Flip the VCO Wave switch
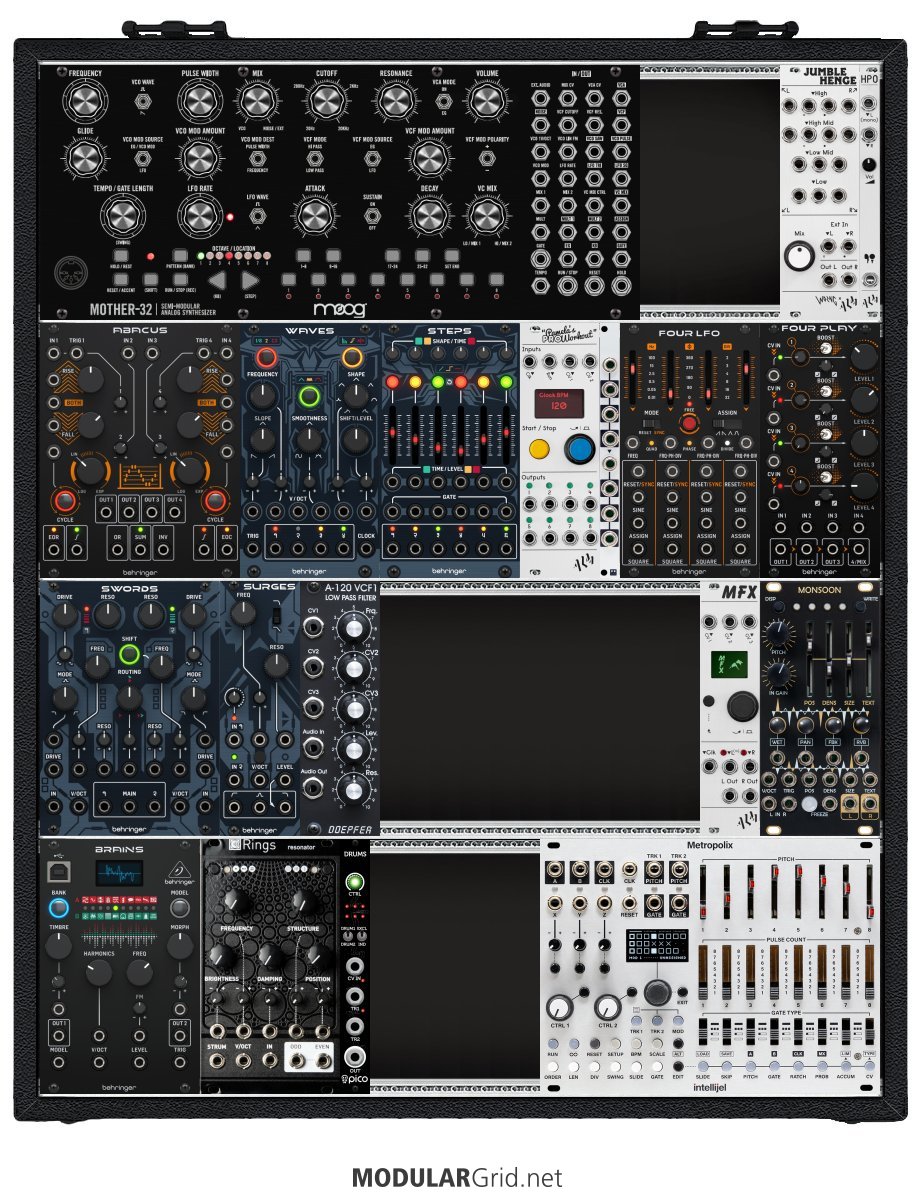 click(142, 100)
